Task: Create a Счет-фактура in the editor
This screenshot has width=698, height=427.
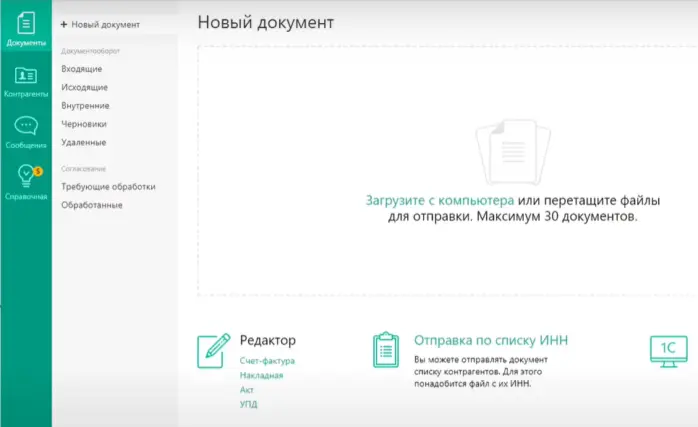Action: pos(267,361)
